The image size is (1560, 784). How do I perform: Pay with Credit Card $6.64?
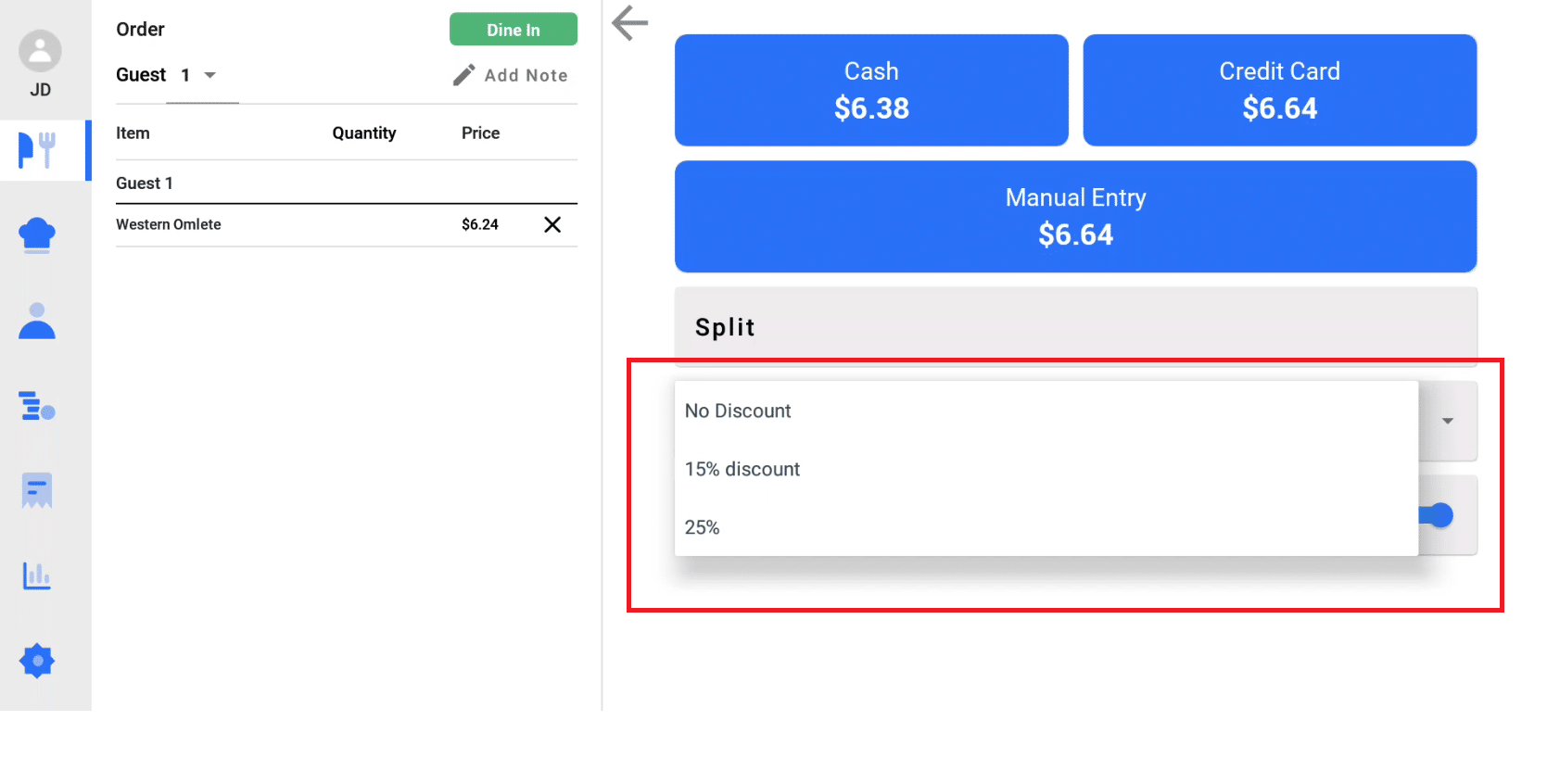click(x=1280, y=90)
